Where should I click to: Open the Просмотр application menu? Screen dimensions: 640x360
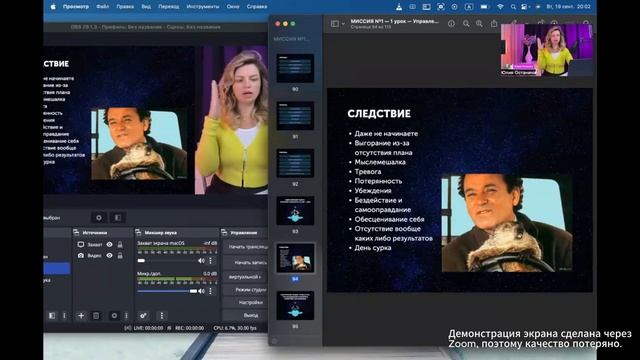click(x=76, y=7)
